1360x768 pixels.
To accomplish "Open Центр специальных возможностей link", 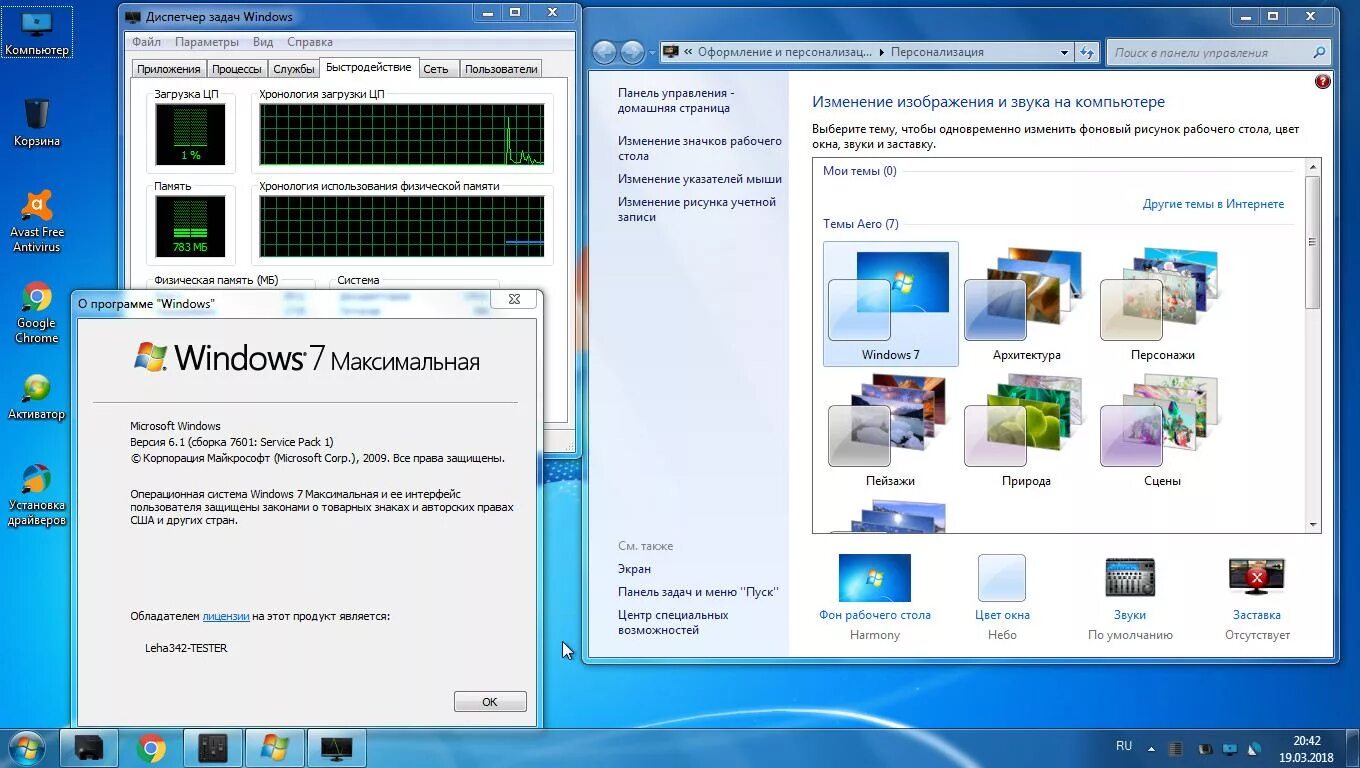I will coord(673,622).
